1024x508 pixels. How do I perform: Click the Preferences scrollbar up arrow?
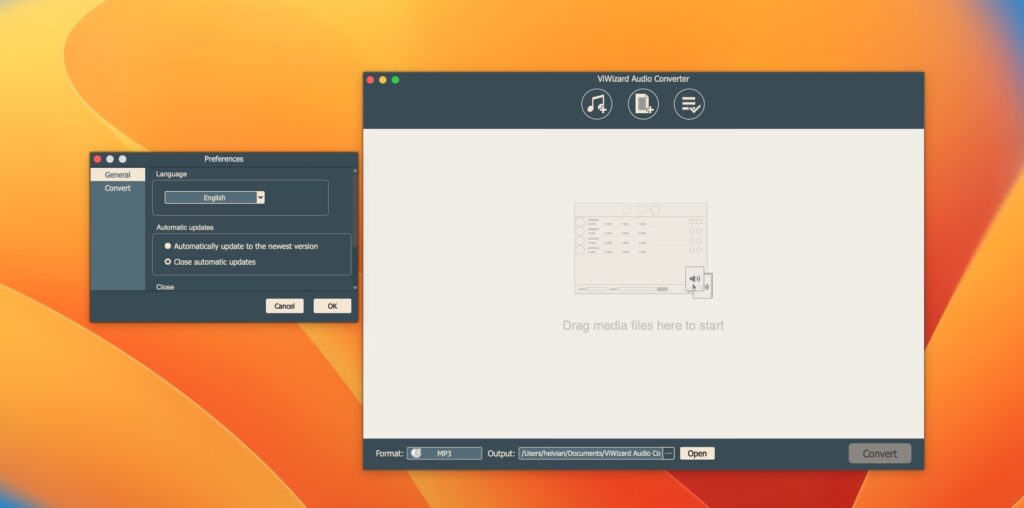355,171
